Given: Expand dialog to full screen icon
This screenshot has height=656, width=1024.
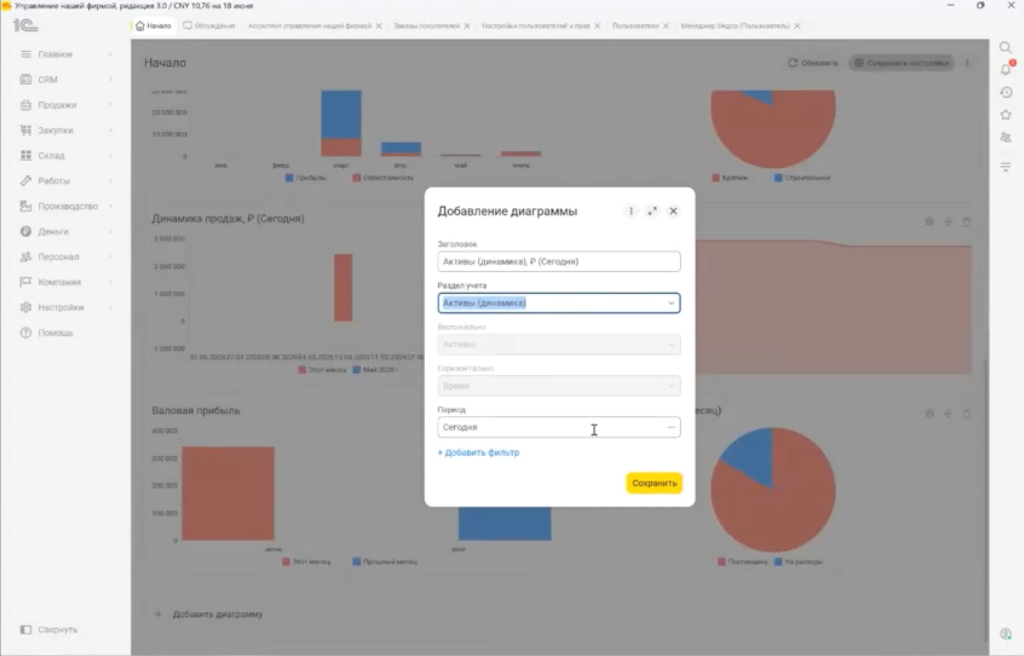Looking at the screenshot, I should click(652, 211).
